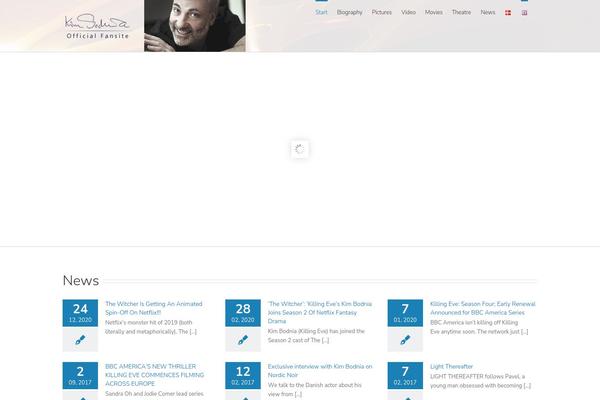Open the Video section

point(408,12)
